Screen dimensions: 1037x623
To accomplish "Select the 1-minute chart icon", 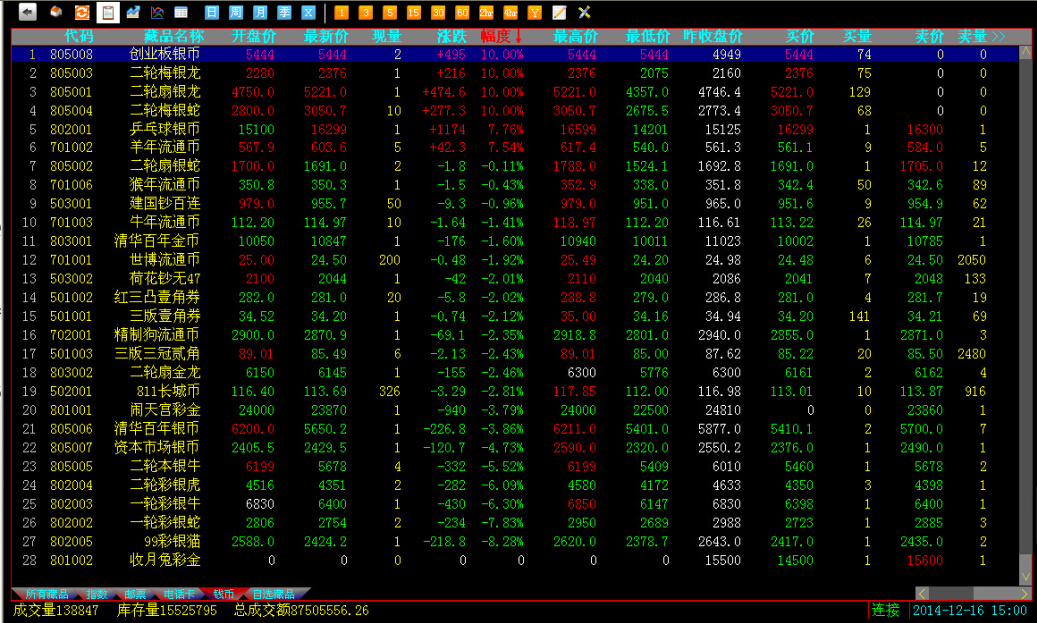I will click(341, 12).
